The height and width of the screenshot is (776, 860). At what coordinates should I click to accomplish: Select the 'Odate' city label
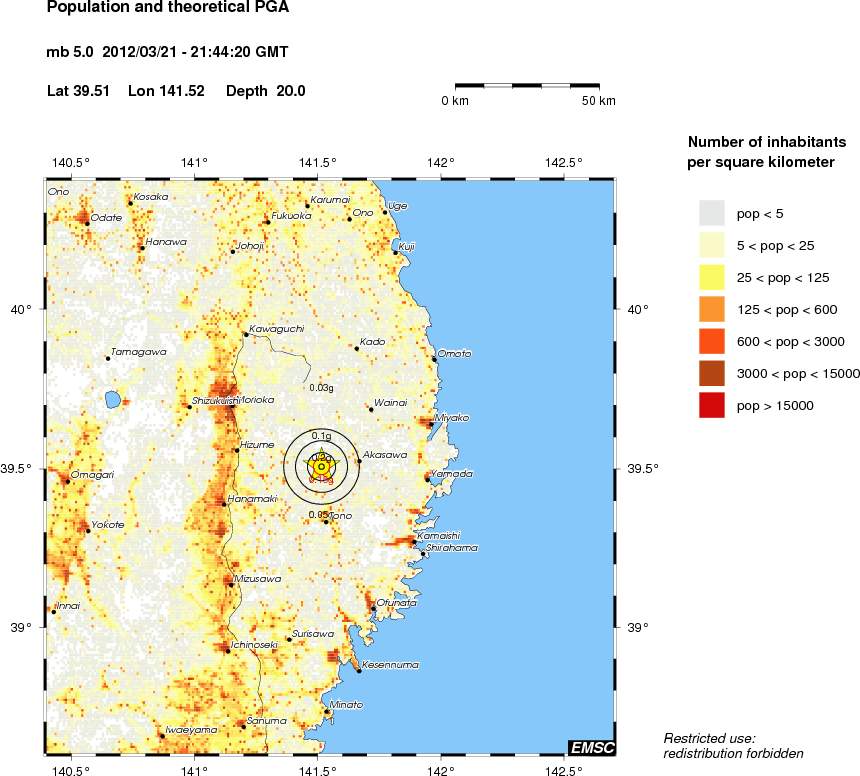(106, 218)
